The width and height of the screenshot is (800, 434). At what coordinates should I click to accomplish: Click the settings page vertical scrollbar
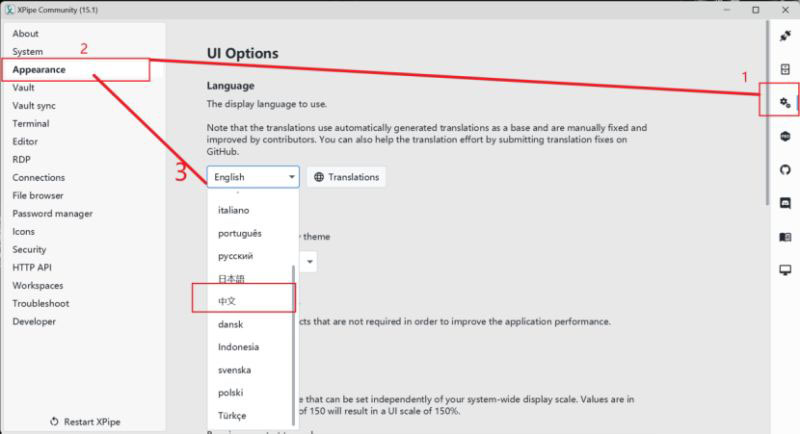(x=767, y=113)
